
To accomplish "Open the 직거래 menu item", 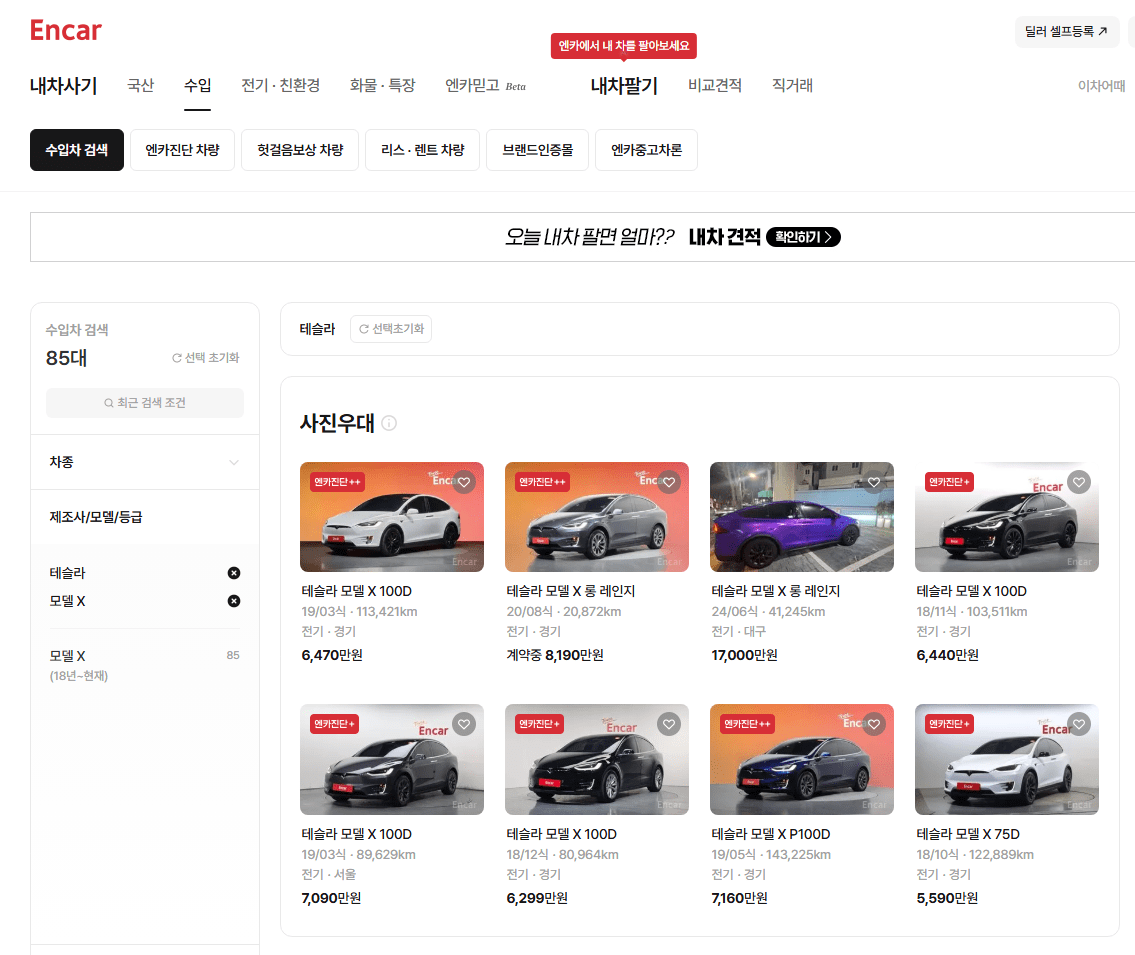I will pyautogui.click(x=792, y=85).
